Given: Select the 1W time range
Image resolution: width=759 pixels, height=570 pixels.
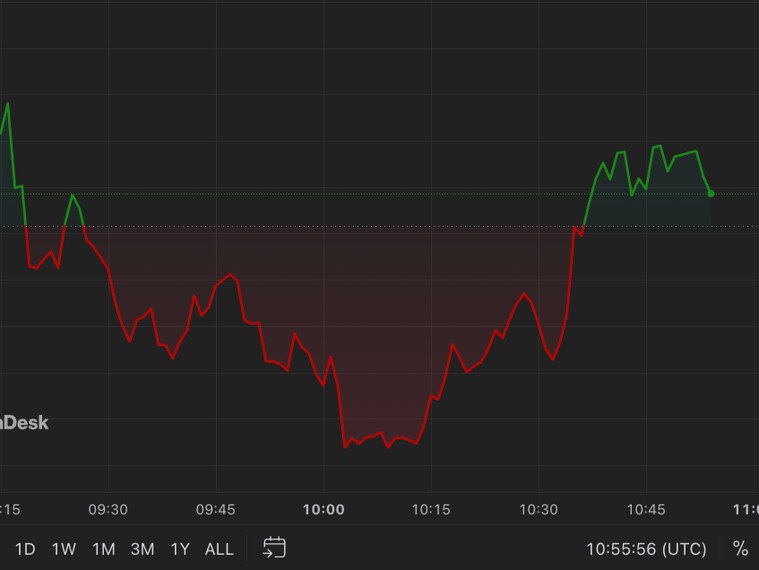Looking at the screenshot, I should pos(64,549).
